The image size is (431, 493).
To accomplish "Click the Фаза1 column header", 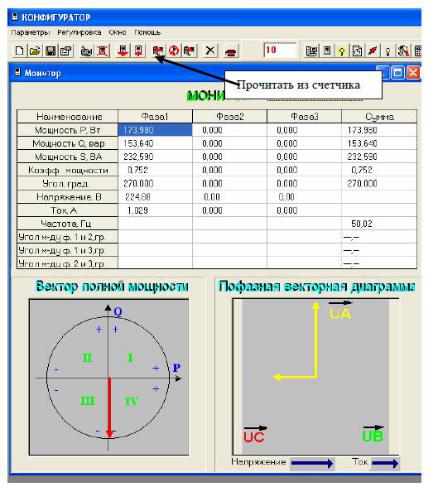I will 155,117.
